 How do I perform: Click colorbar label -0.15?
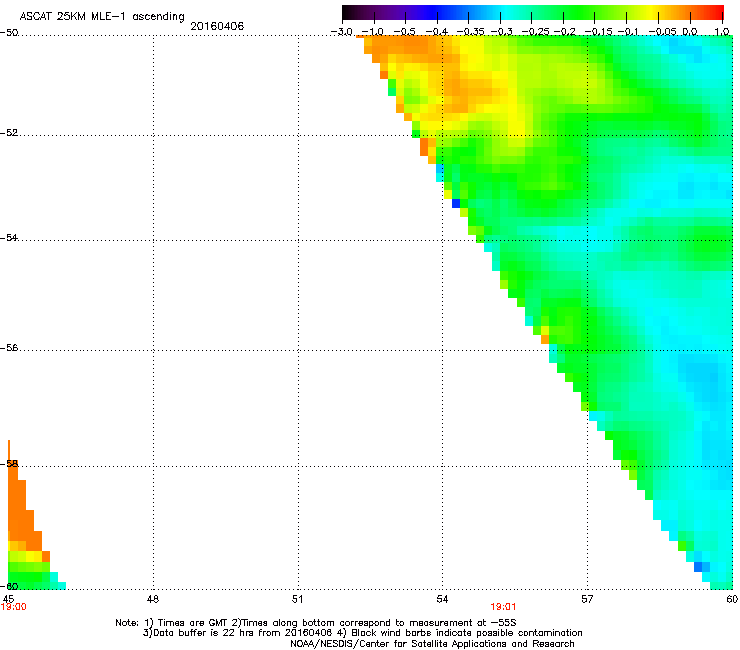tap(598, 32)
